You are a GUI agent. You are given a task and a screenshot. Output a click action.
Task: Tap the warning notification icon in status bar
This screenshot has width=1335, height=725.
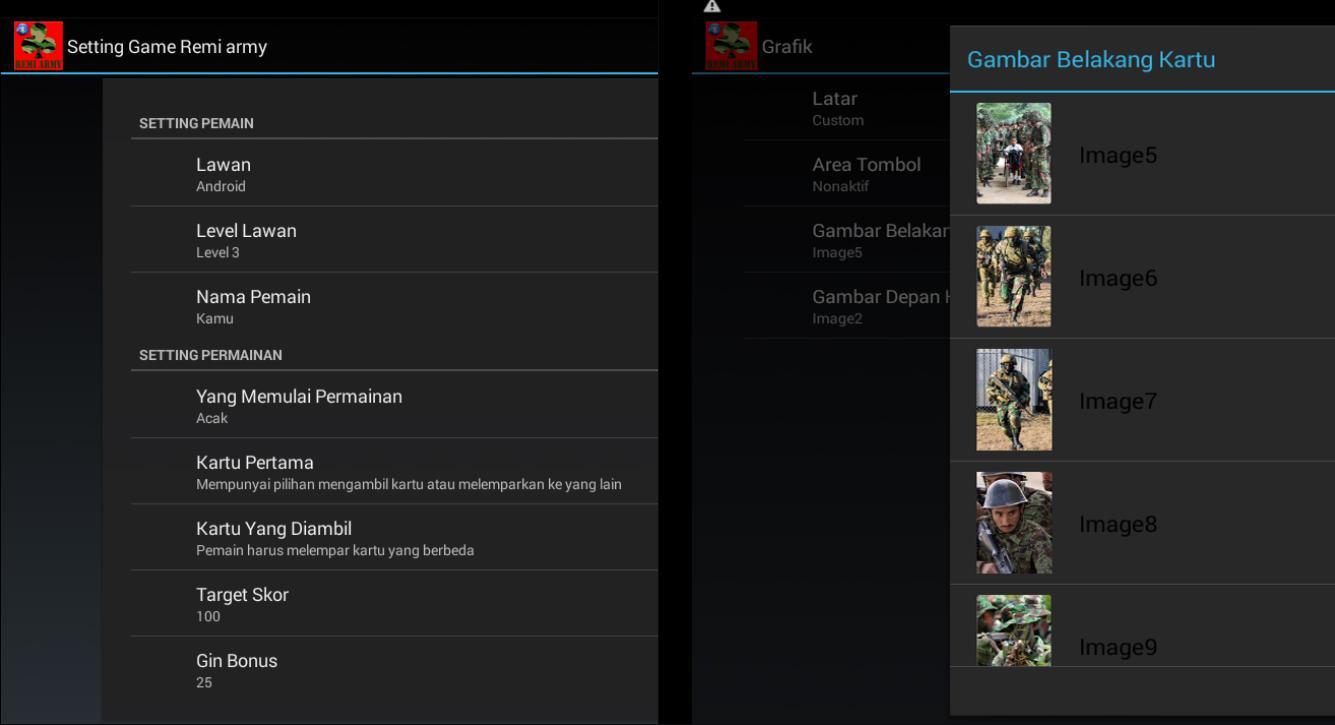point(712,7)
